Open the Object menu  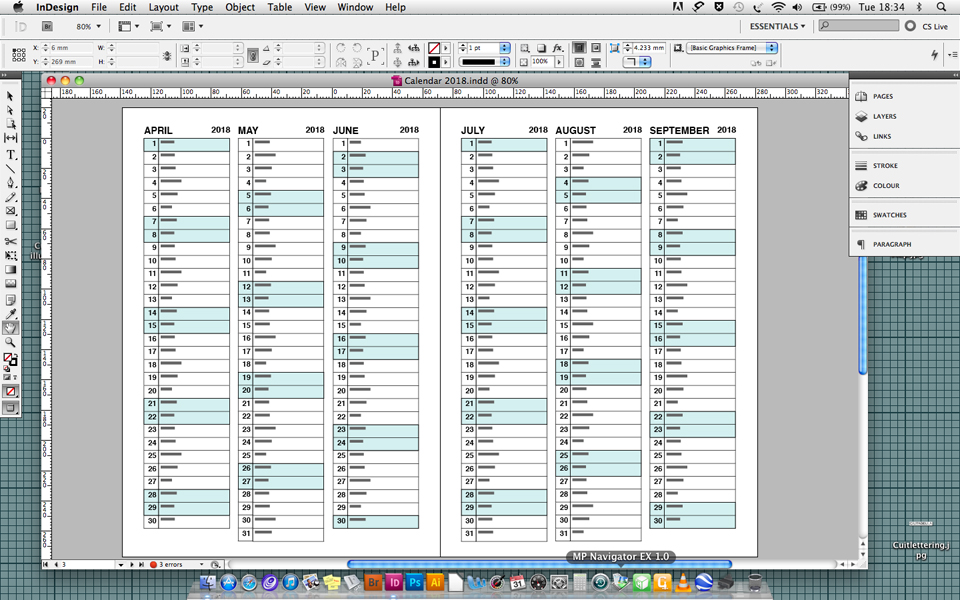[240, 7]
